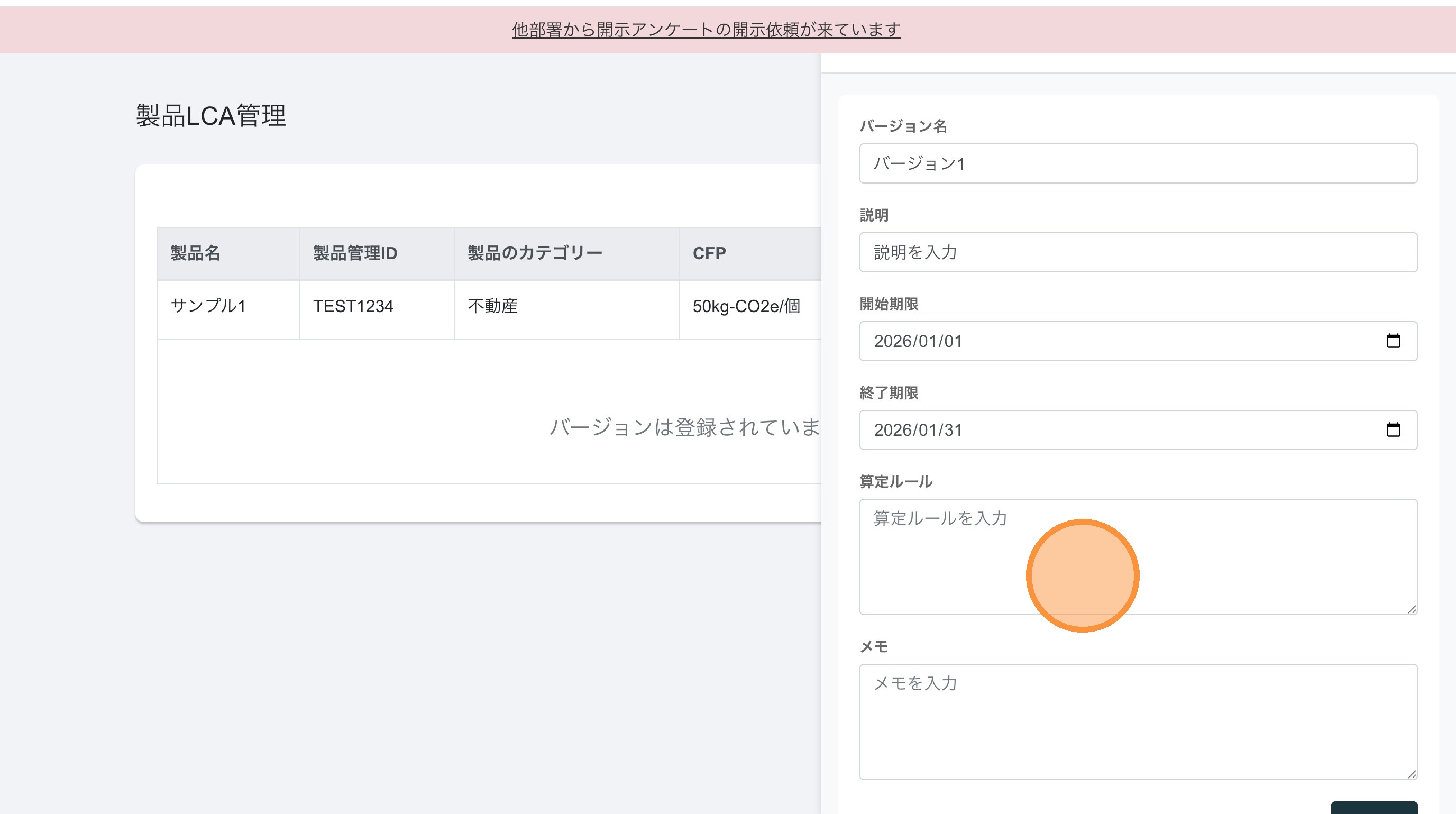Focus the メモ textarea
1456x814 pixels.
[x=1137, y=721]
